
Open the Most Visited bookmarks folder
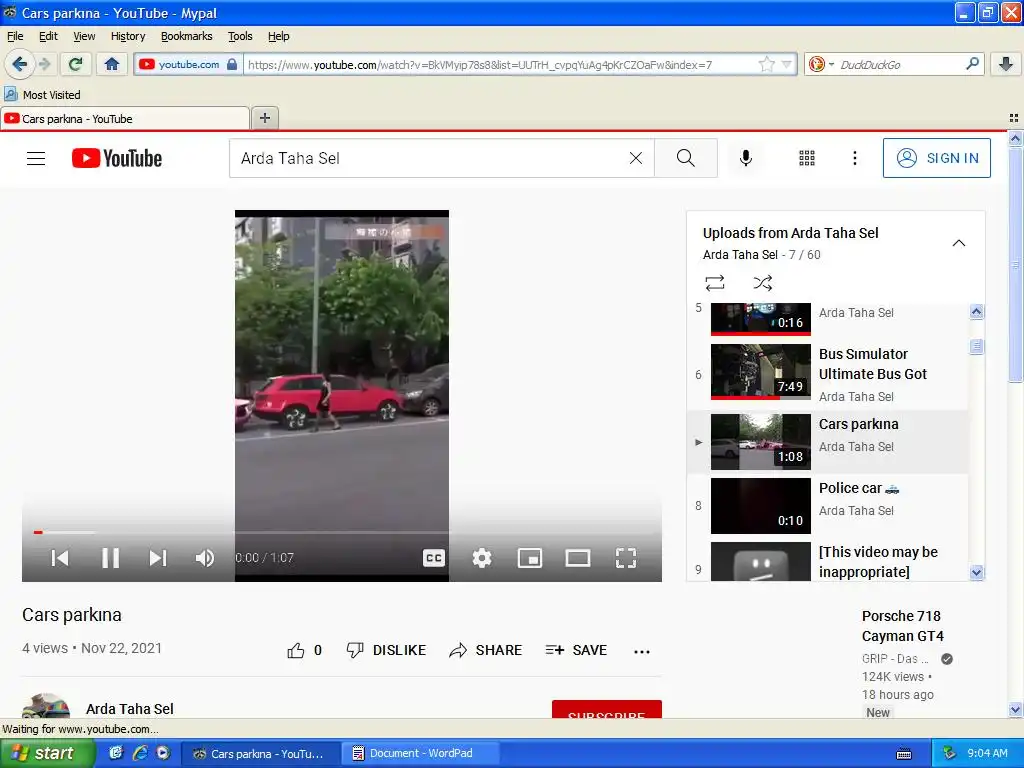click(42, 95)
